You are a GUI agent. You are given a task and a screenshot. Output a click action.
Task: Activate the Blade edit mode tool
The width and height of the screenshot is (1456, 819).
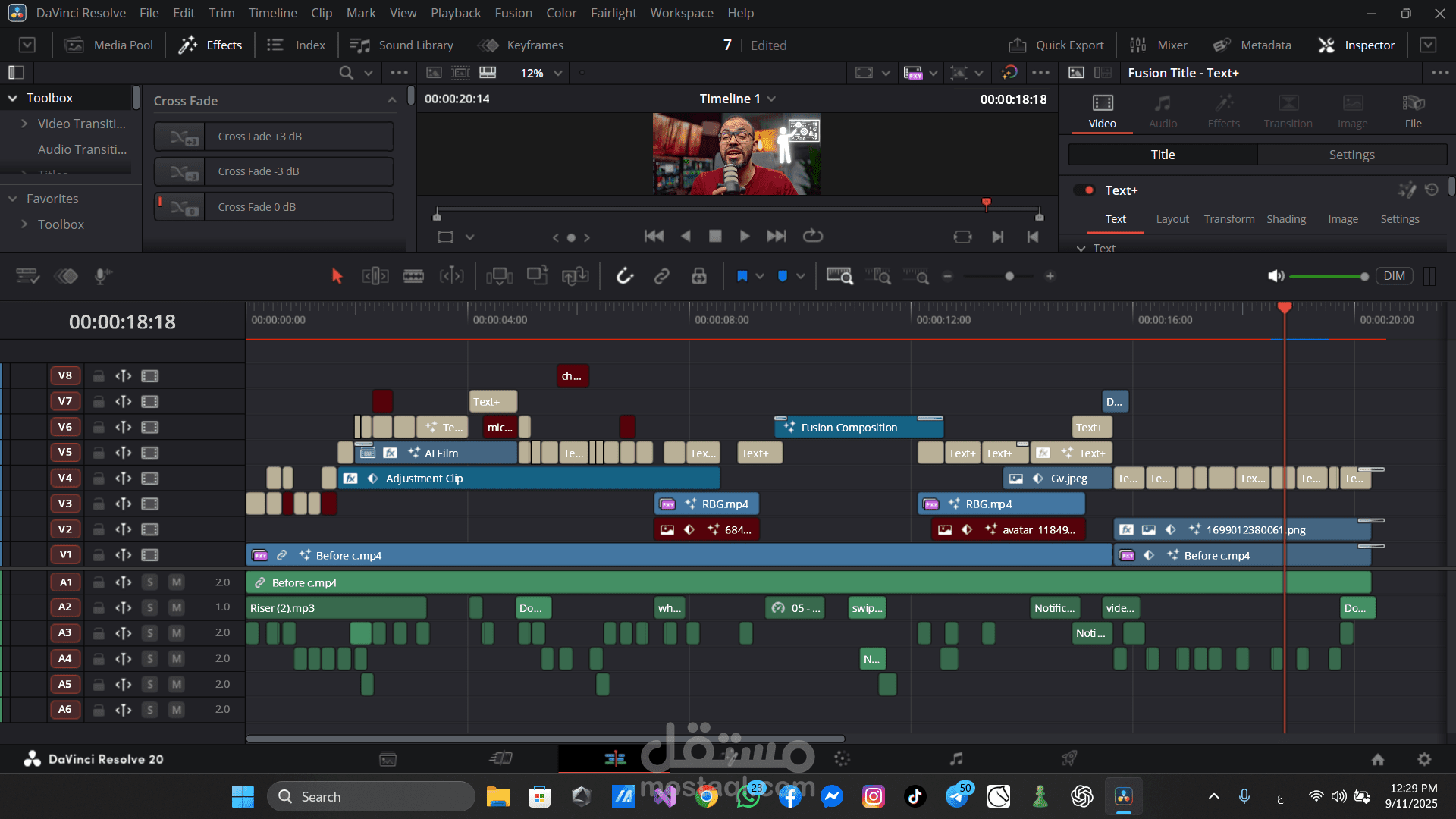[x=413, y=276]
